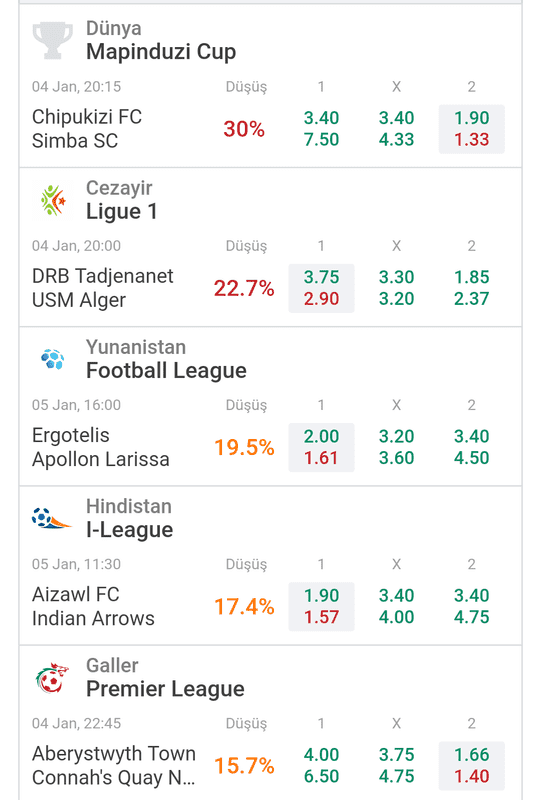Click the Hindistan I-League logo
The height and width of the screenshot is (800, 541).
pyautogui.click(x=51, y=518)
